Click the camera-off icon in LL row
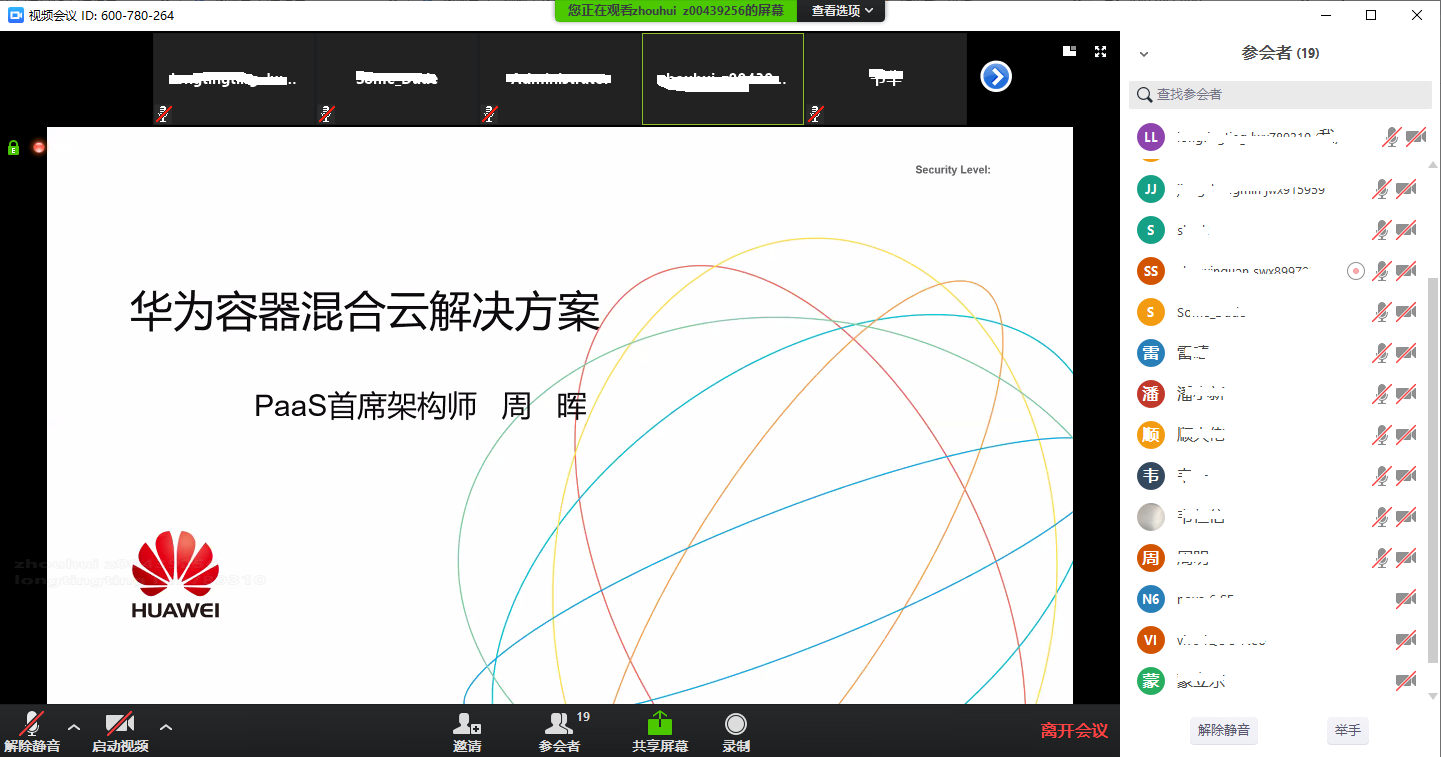This screenshot has width=1441, height=757. [x=1415, y=137]
